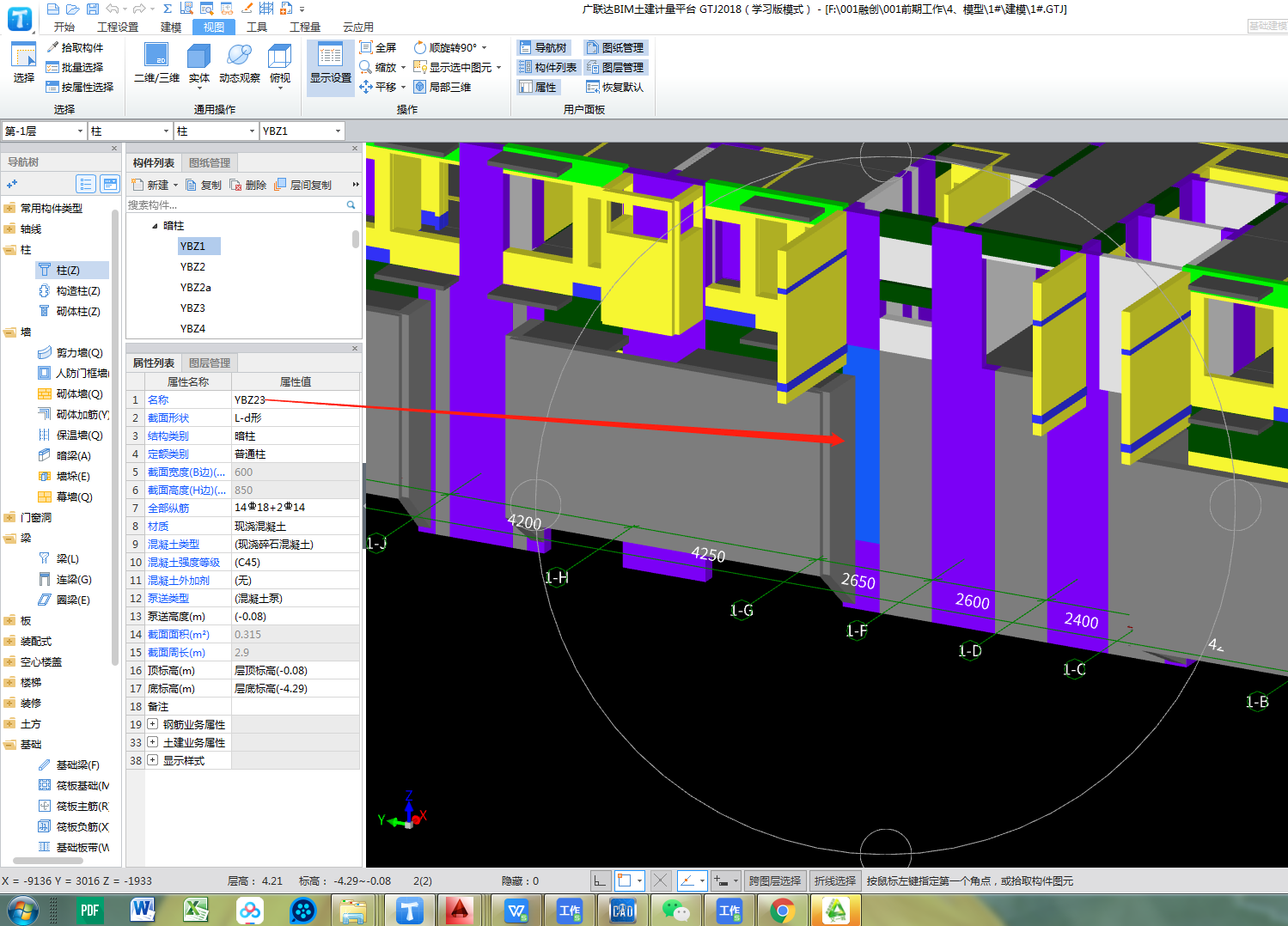Open 显示选中图元 dropdown
This screenshot has width=1288, height=926.
click(x=498, y=67)
